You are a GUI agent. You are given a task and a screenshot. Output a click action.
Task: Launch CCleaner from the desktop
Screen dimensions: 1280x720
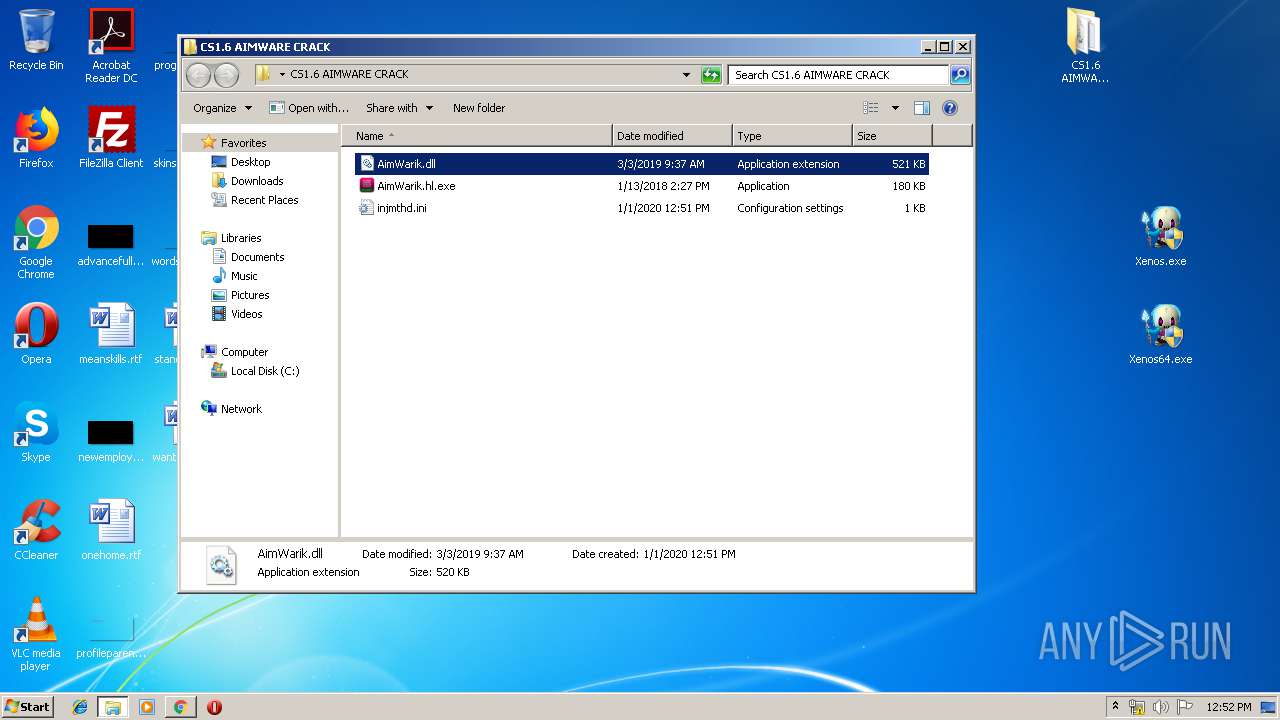(x=36, y=530)
